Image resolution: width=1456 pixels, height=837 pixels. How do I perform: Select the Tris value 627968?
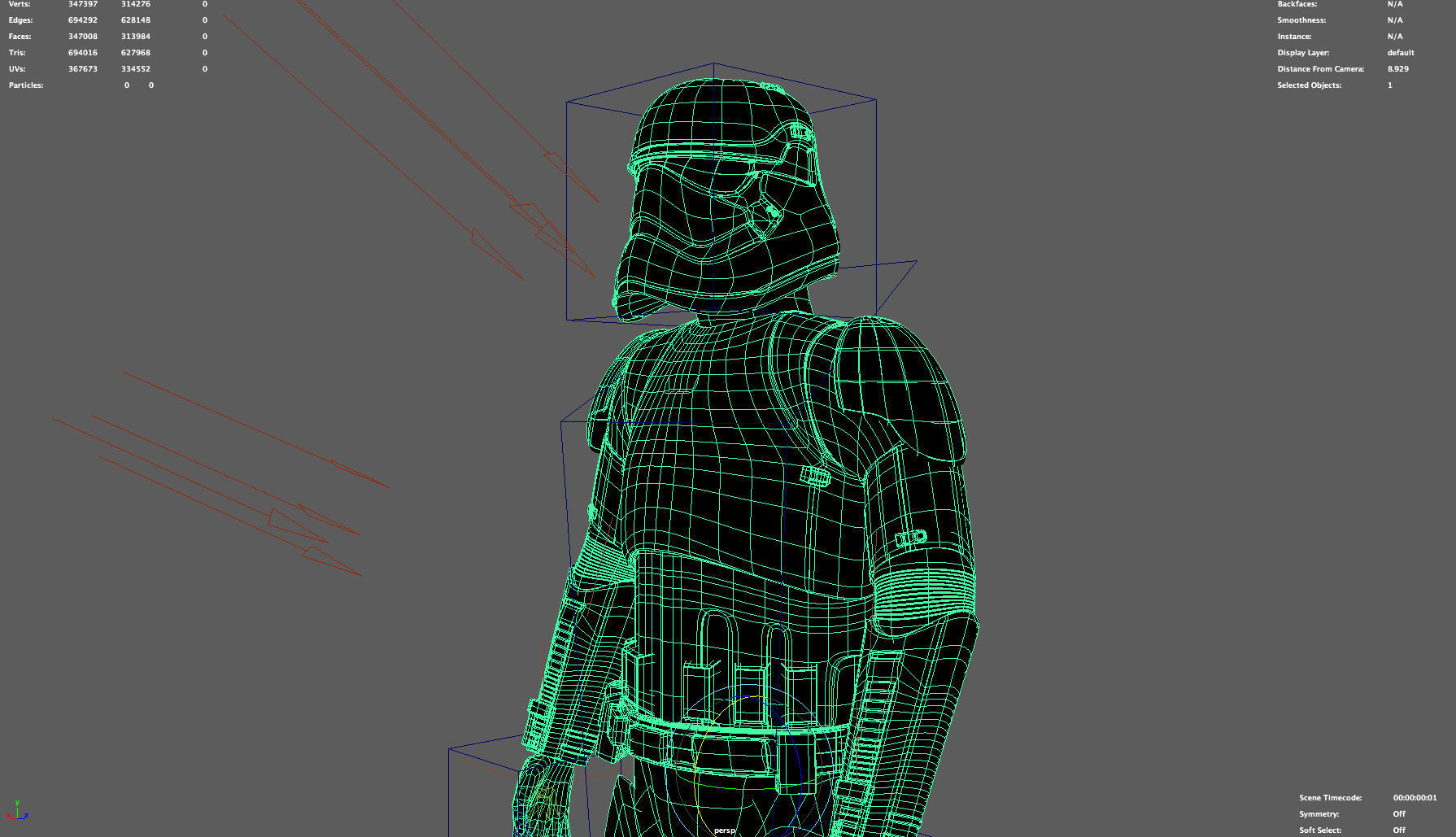(x=136, y=53)
